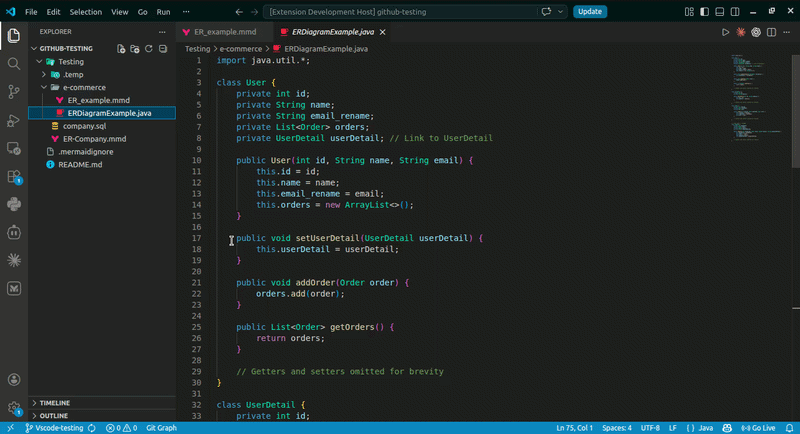Switch to the ER_example.mmd tab

pyautogui.click(x=225, y=32)
